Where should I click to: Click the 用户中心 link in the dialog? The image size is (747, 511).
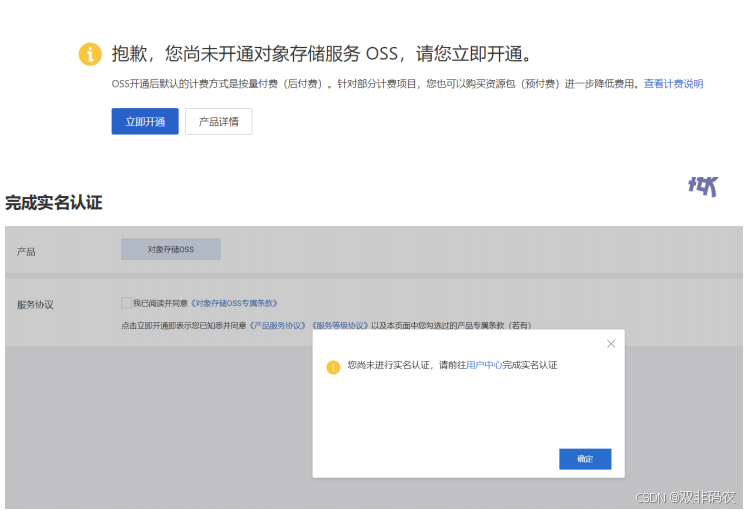click(484, 365)
